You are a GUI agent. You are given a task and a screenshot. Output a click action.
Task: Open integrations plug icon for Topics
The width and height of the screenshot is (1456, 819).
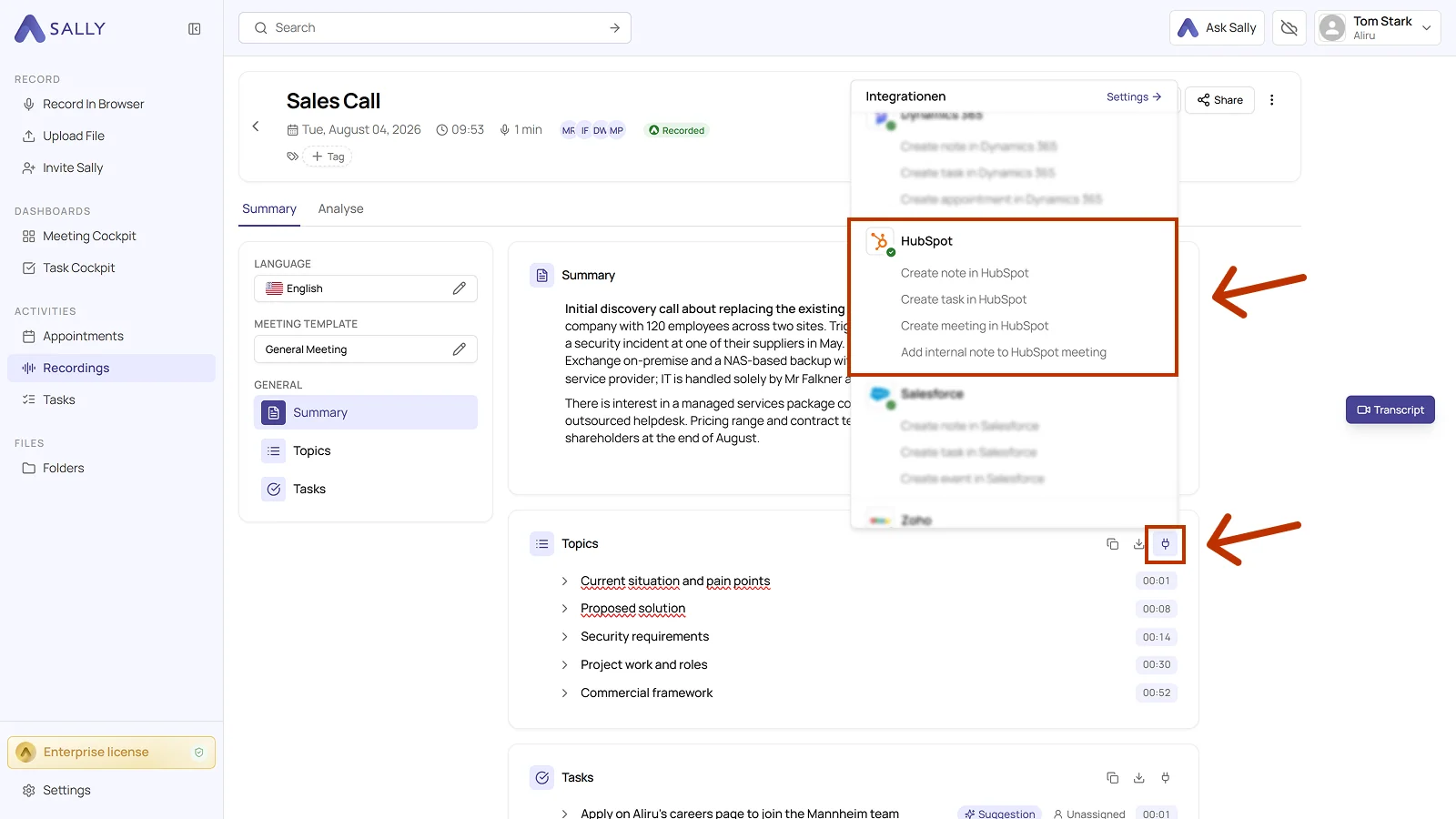coord(1165,544)
